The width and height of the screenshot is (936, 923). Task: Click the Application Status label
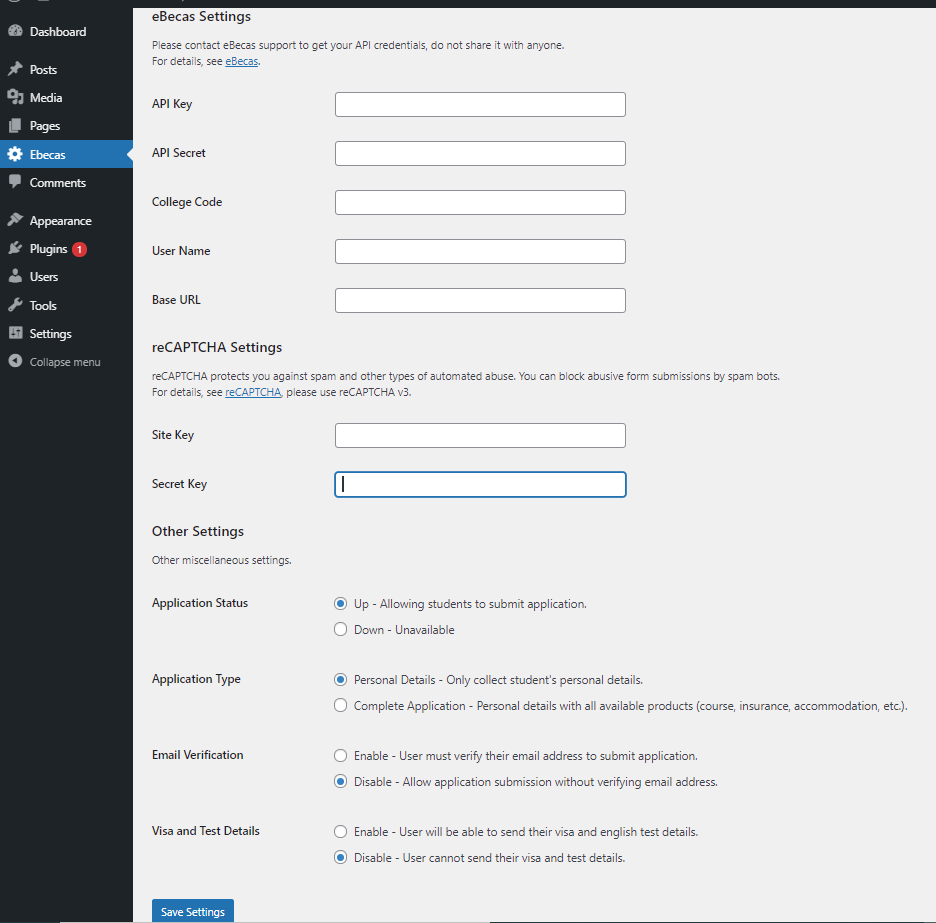click(x=200, y=603)
